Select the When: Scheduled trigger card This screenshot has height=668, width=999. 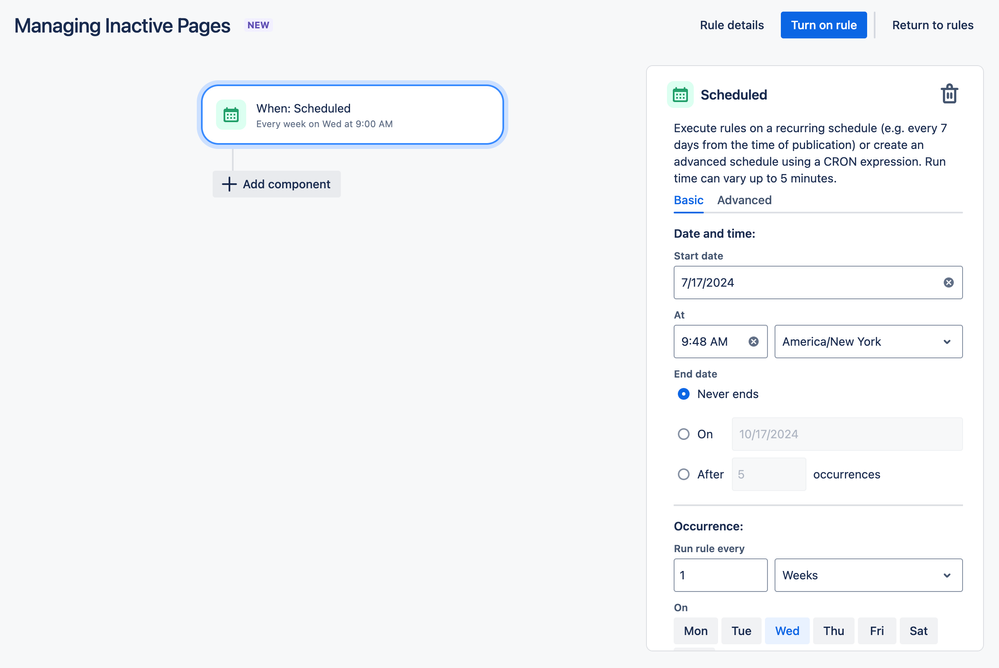click(352, 115)
